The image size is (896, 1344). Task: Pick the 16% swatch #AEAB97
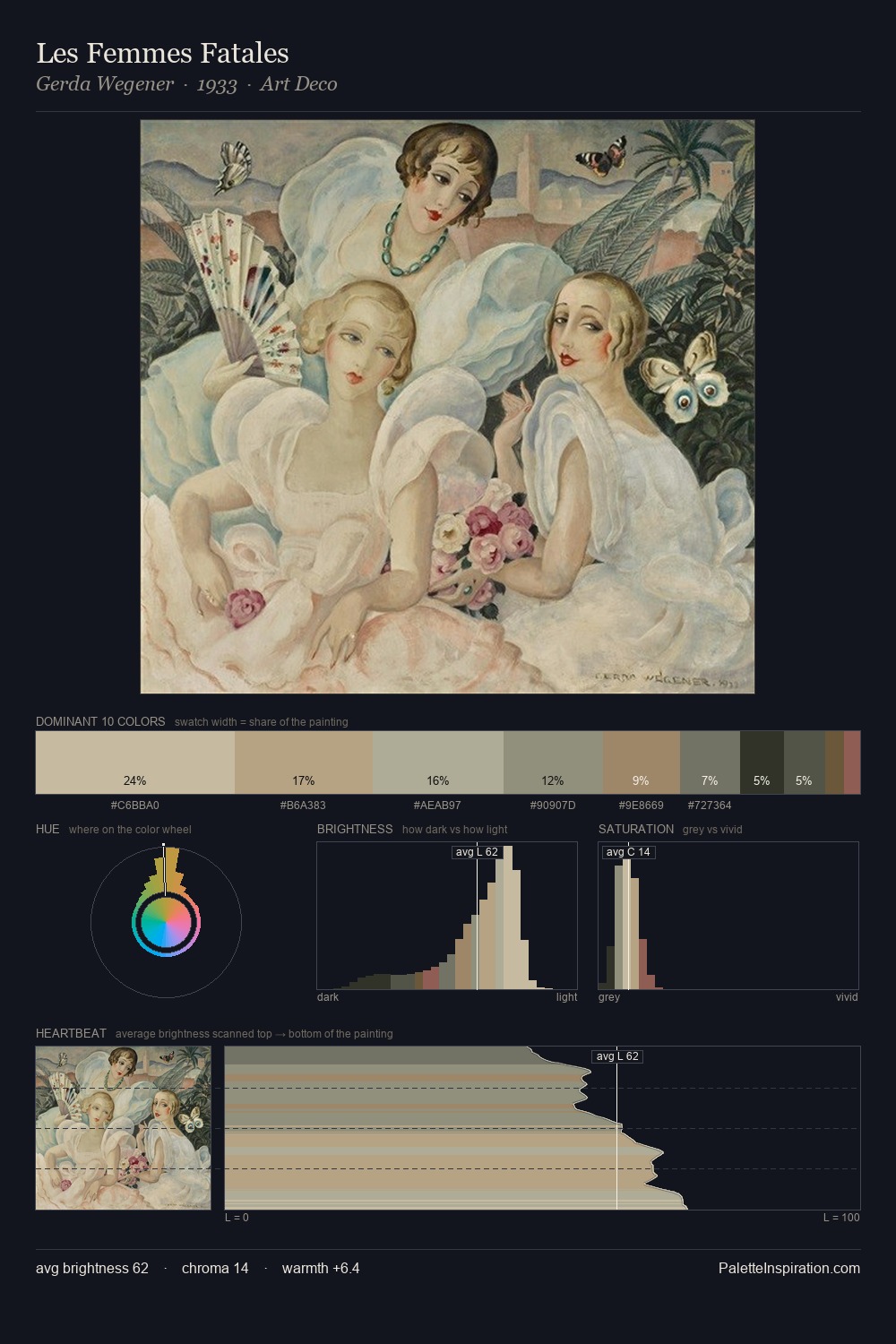(x=437, y=762)
